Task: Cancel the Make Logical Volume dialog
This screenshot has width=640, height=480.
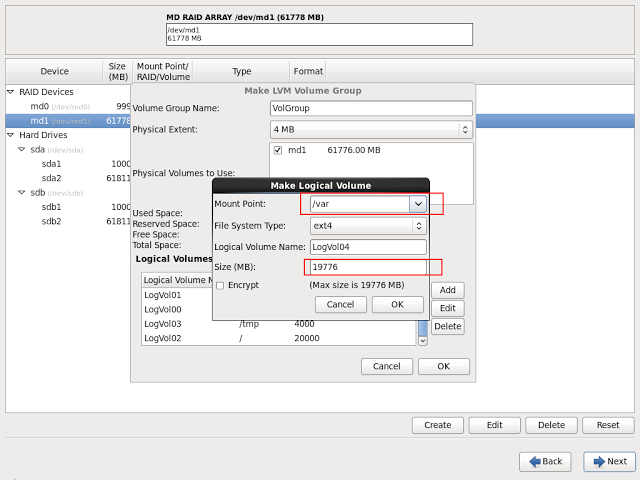Action: click(340, 304)
